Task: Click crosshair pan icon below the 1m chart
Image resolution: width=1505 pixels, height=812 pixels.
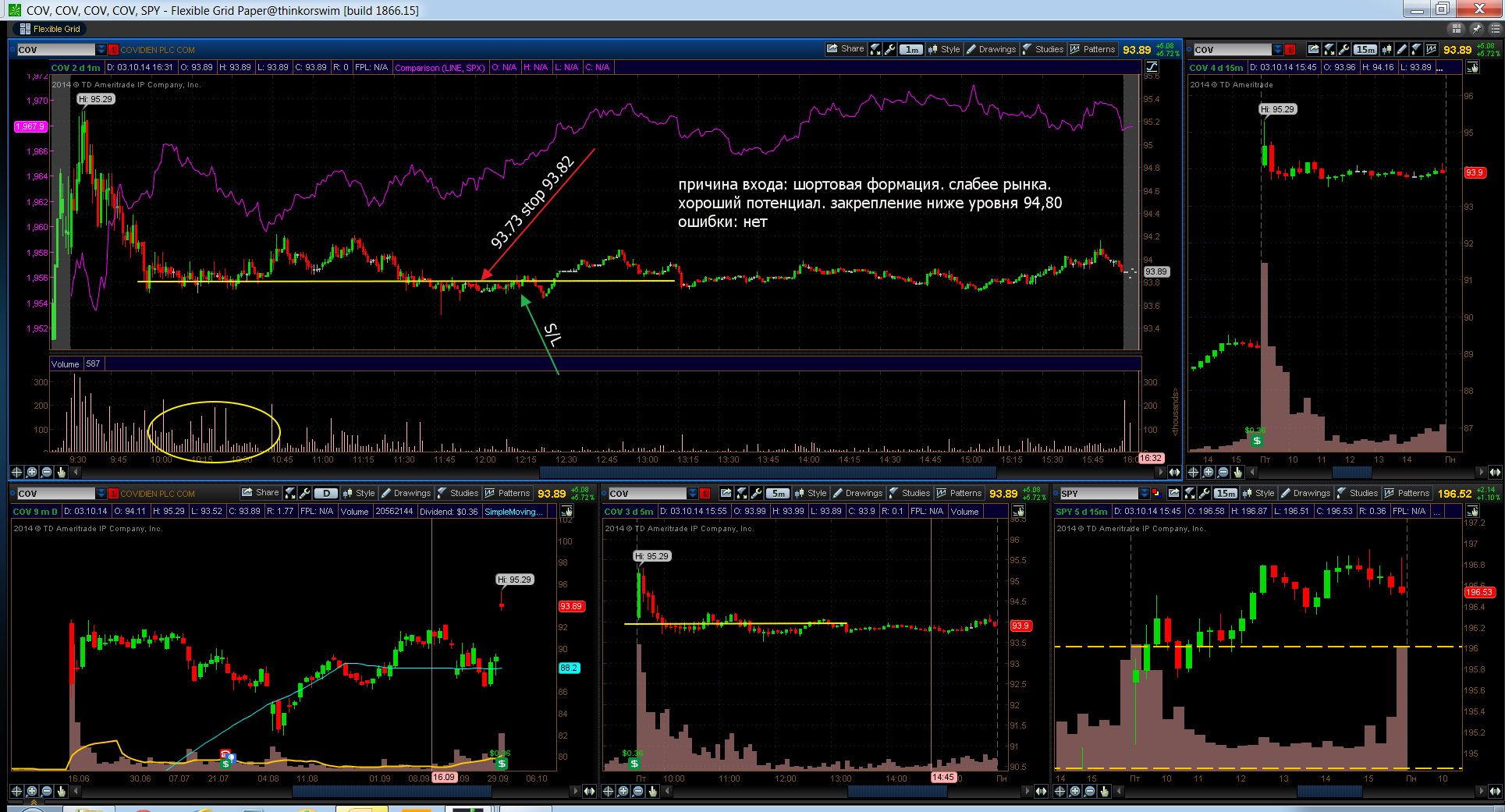Action: pos(16,472)
